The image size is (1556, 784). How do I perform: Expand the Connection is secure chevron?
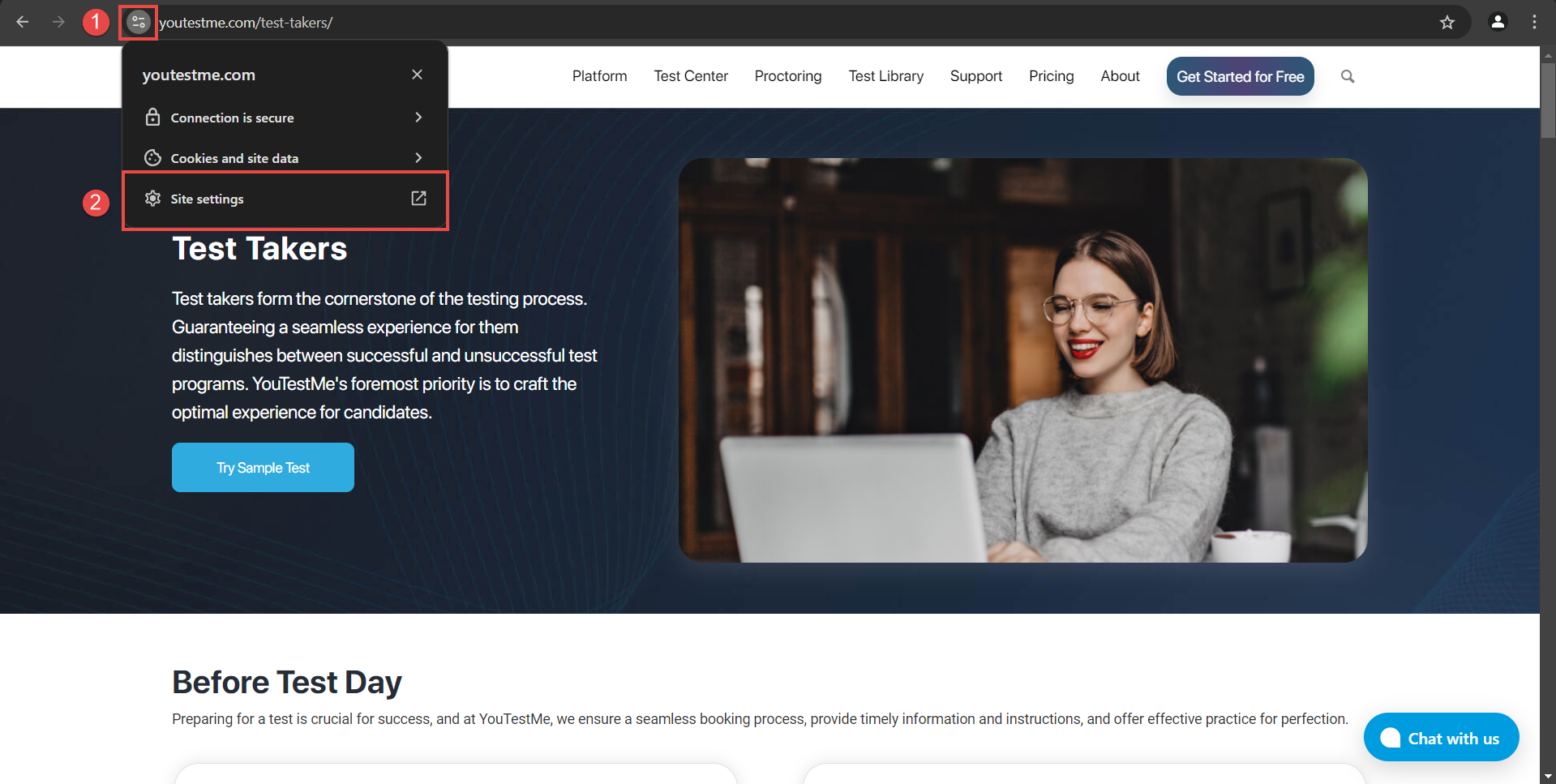coord(418,118)
